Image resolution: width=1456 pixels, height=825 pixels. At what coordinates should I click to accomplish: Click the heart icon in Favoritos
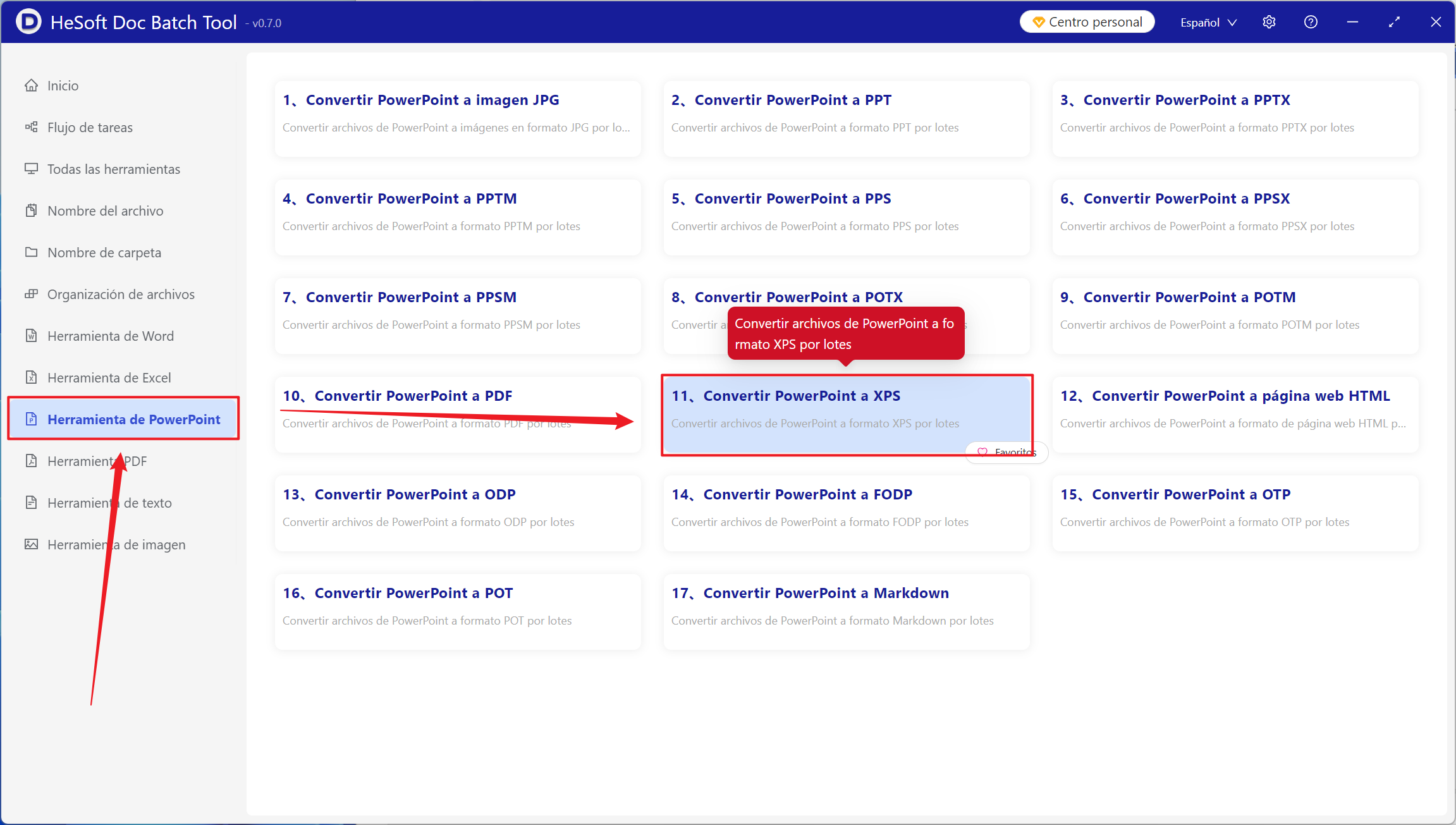point(982,452)
